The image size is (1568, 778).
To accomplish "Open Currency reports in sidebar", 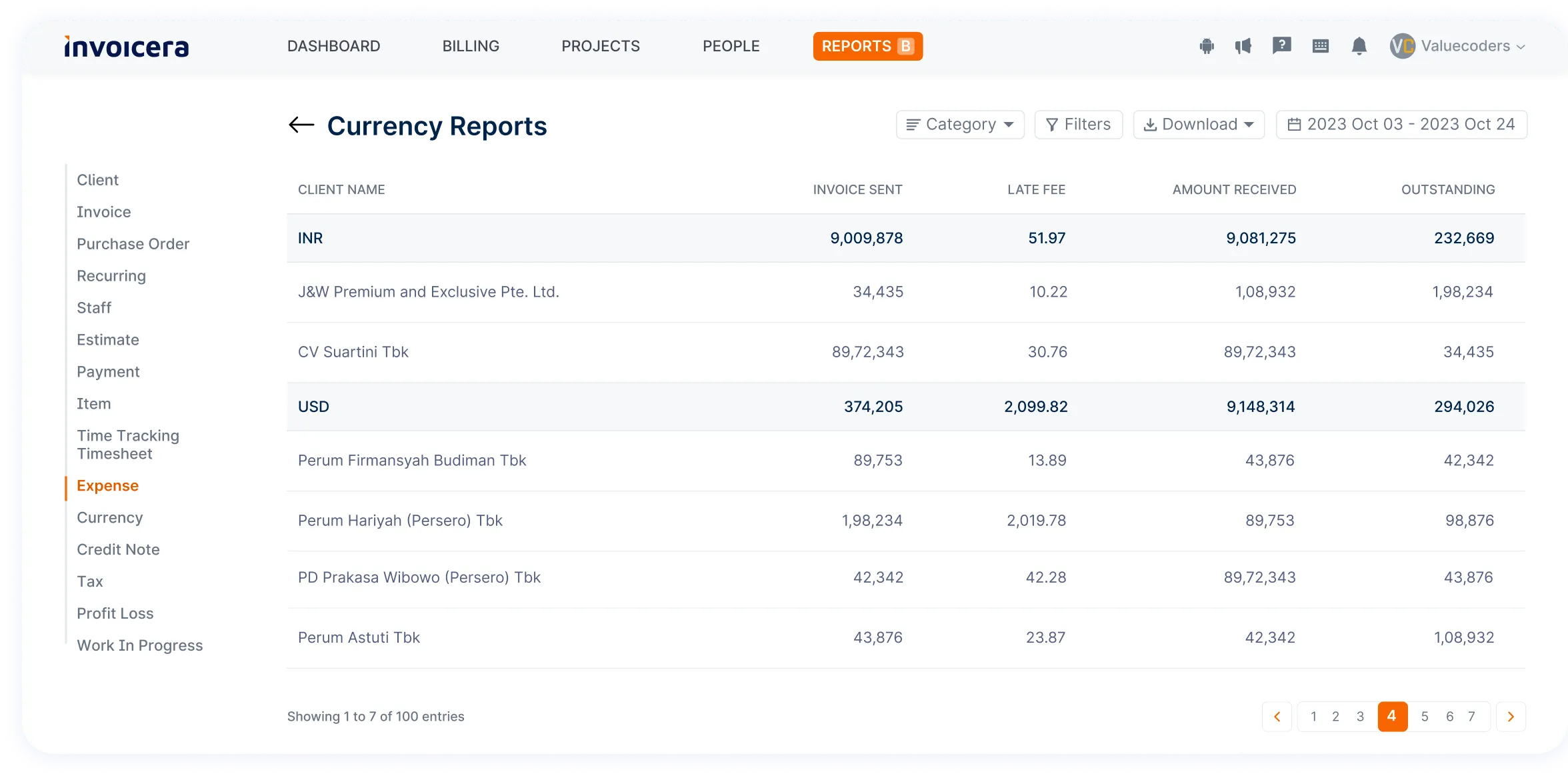I will click(x=110, y=518).
